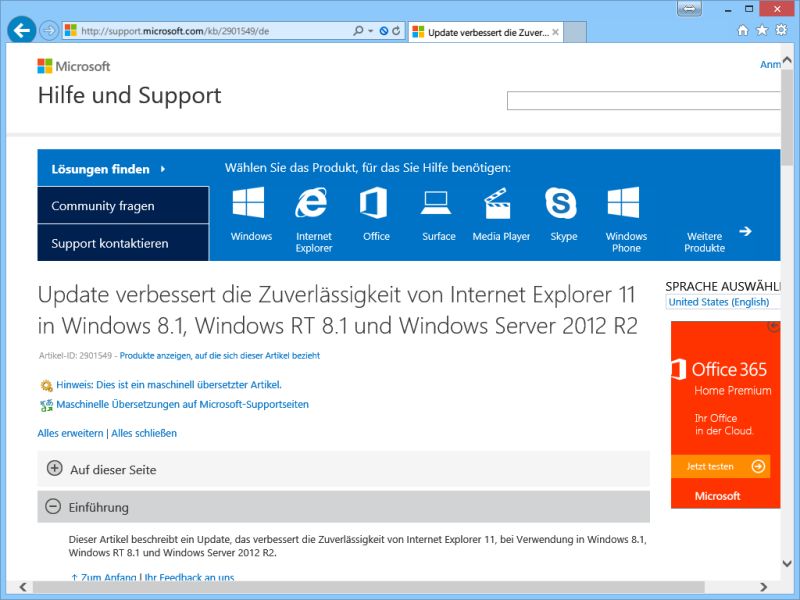Viewport: 800px width, 600px height.
Task: Click the browser Forward arrow button
Action: coord(49,31)
